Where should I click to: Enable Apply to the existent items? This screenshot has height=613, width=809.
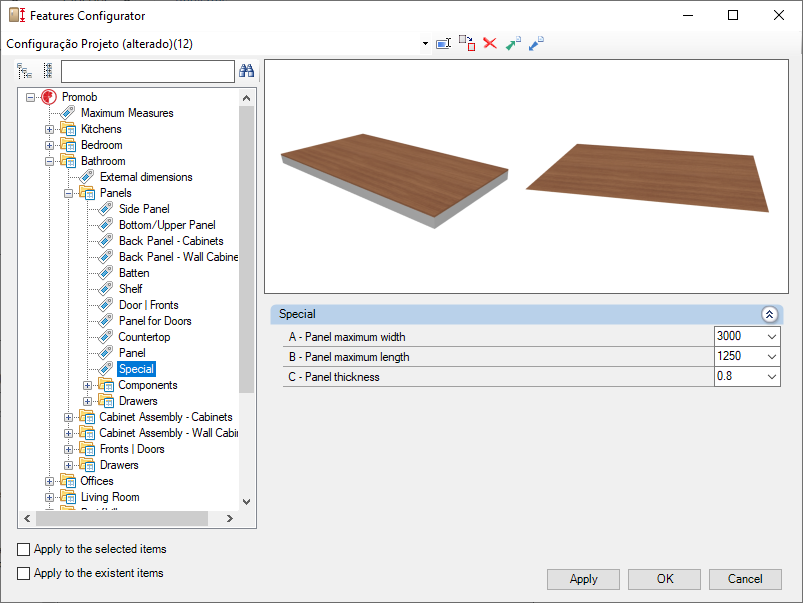coord(23,573)
